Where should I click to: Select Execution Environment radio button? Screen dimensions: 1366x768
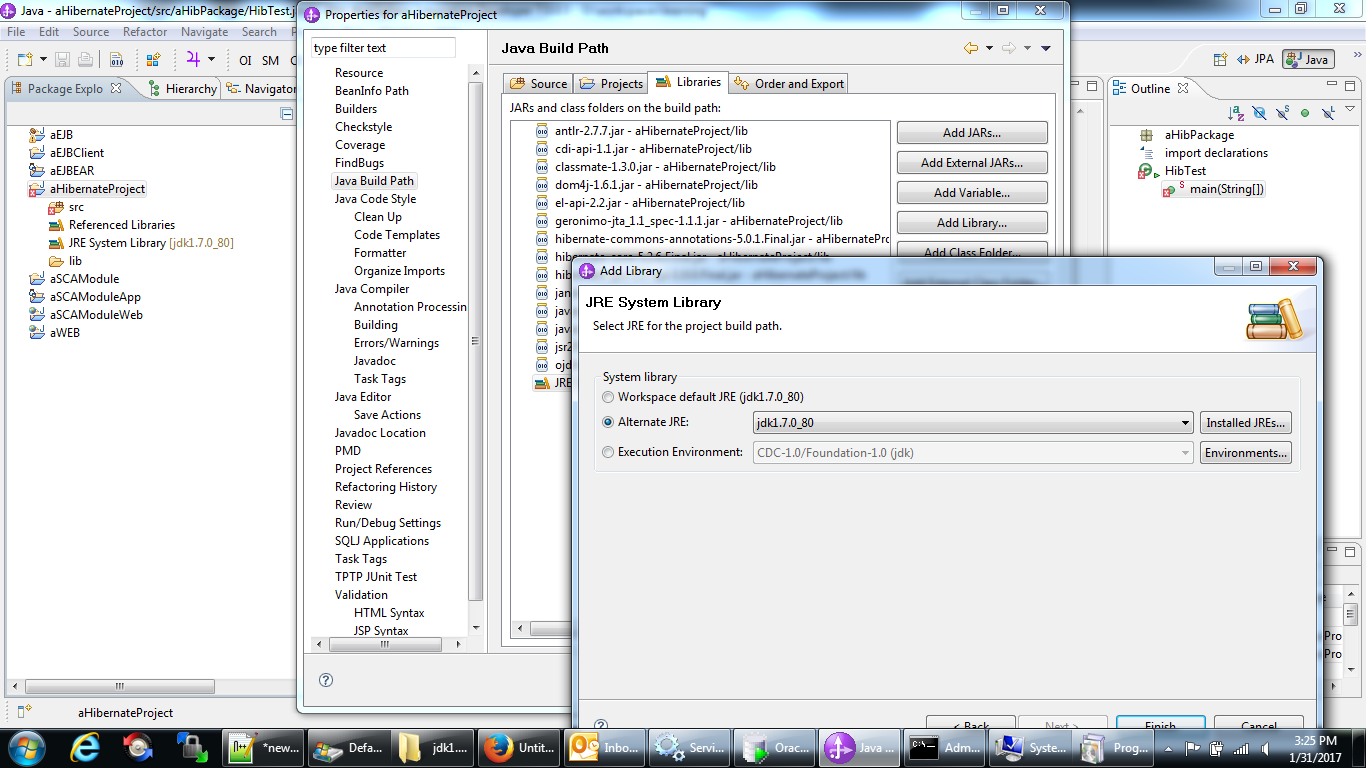(608, 452)
